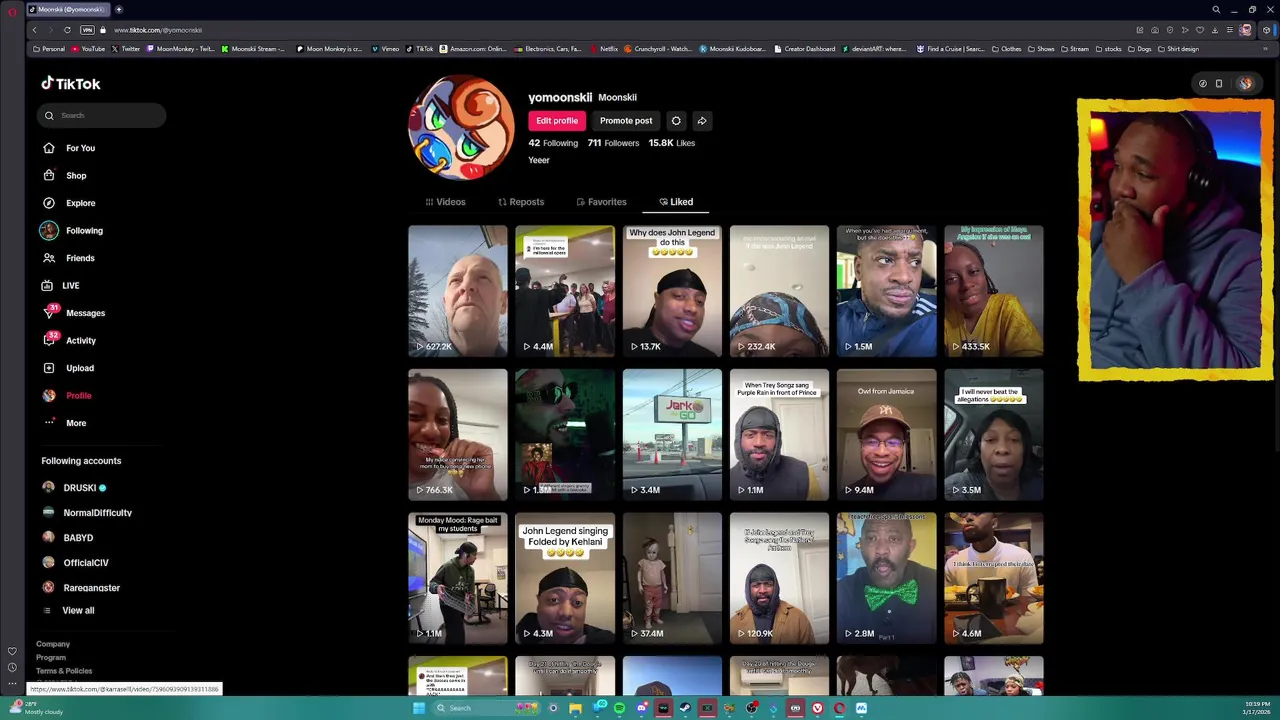The width and height of the screenshot is (1280, 720).
Task: Click the address bar URL
Action: (x=158, y=30)
